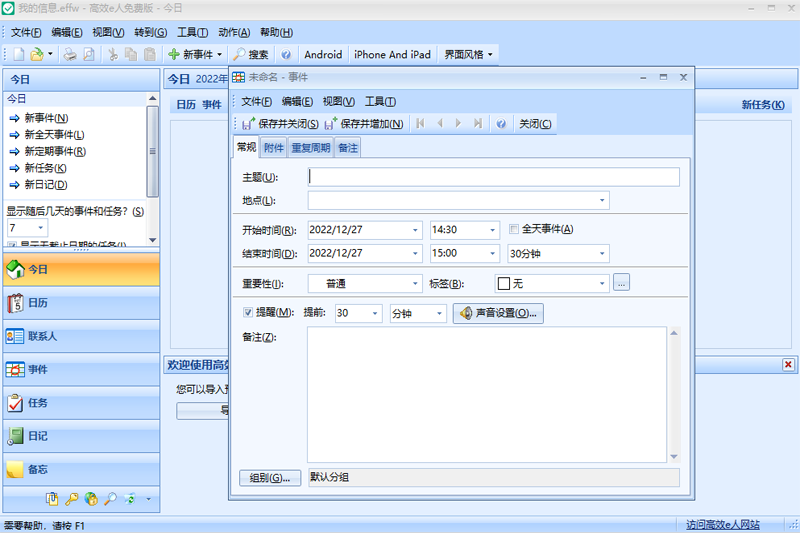The image size is (800, 533).
Task: Click the golden key icon in bottom strip
Action: pos(71,499)
